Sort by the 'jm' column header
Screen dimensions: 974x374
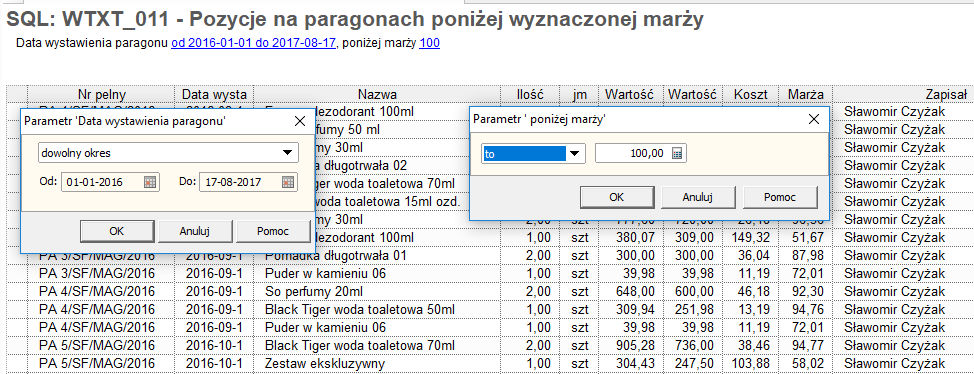(578, 94)
